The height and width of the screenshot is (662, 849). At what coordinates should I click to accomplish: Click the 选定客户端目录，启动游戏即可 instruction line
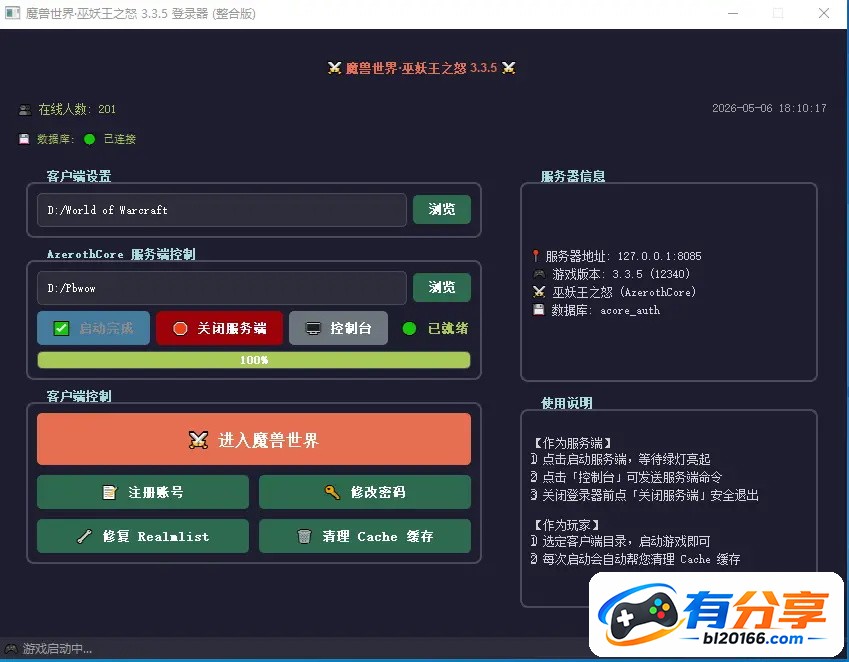626,541
